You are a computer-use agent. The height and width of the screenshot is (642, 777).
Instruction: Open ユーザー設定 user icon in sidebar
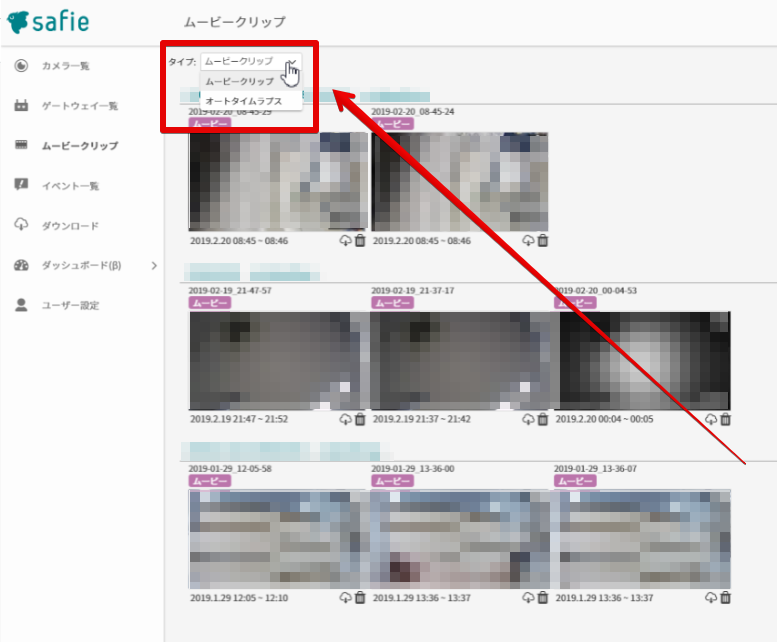tap(21, 305)
